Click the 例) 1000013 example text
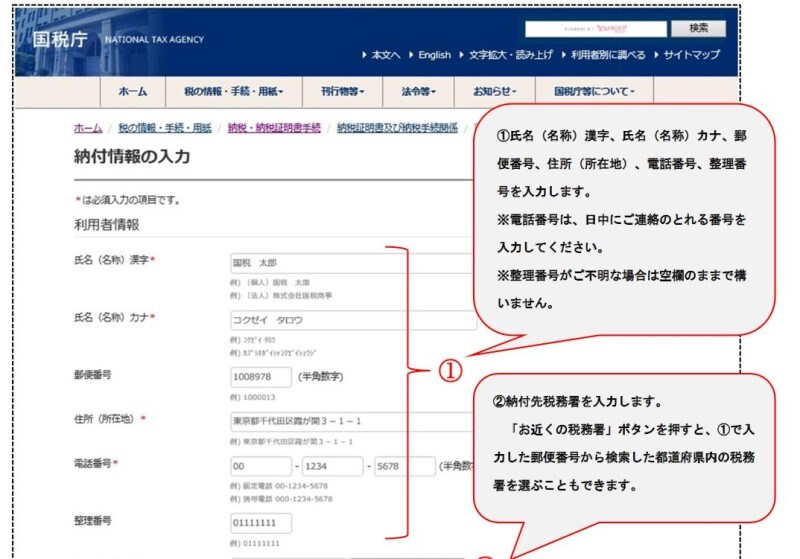Viewport: 800px width, 559px height. pyautogui.click(x=252, y=397)
